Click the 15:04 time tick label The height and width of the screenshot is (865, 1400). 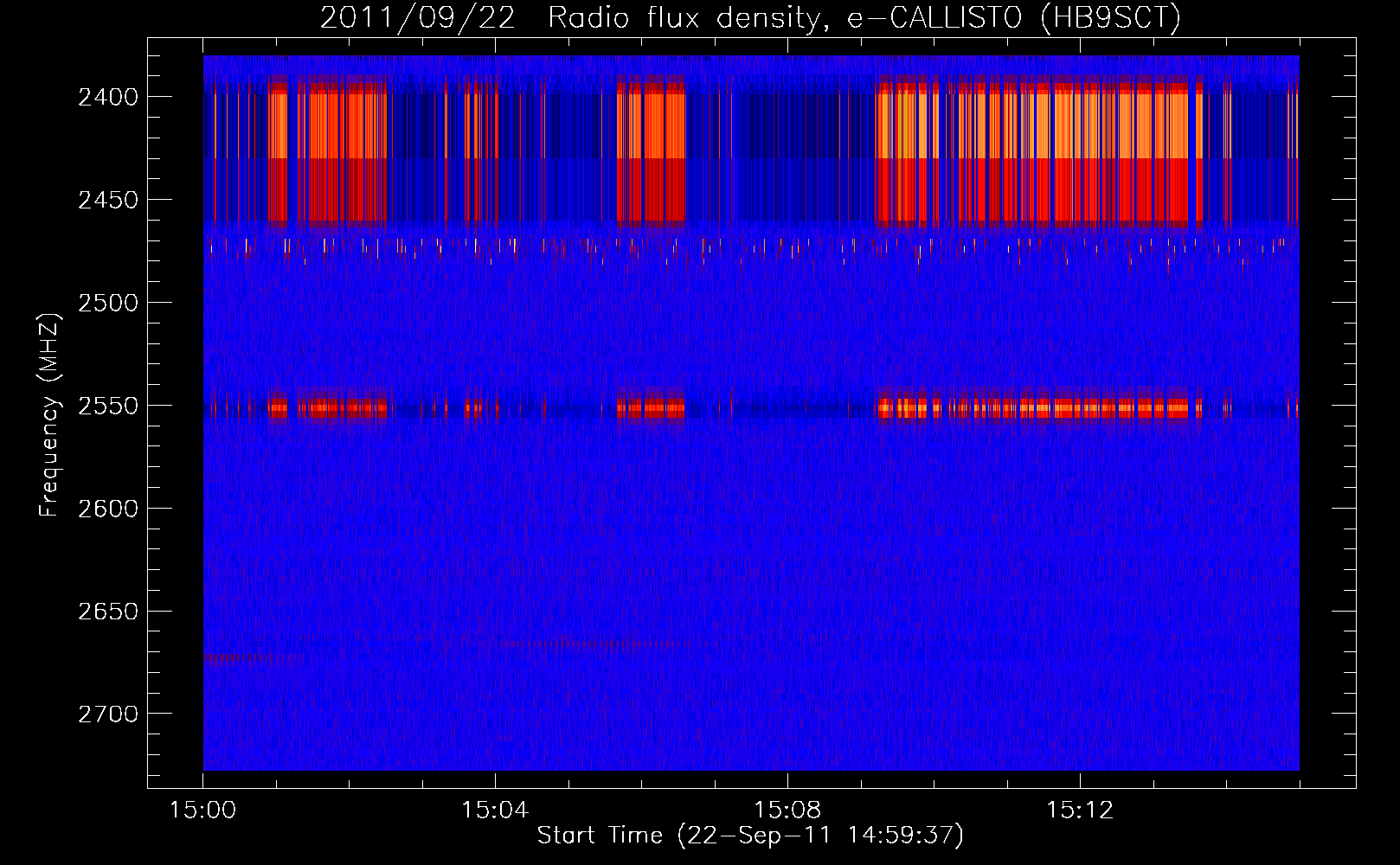[x=495, y=811]
